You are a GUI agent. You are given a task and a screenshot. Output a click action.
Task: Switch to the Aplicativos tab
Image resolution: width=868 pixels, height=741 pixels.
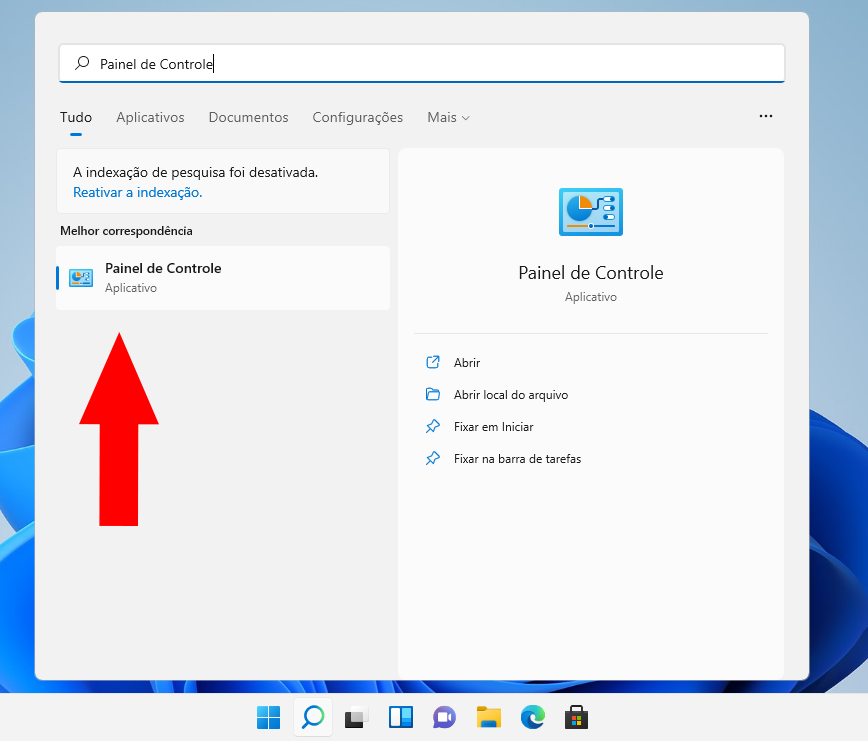click(x=150, y=117)
